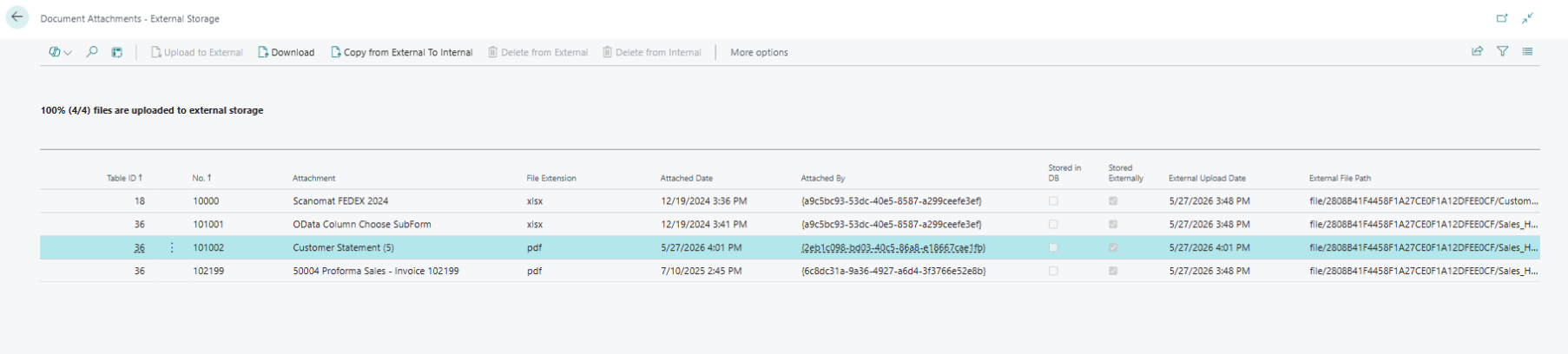Screen dimensions: 1568x354
Task: Toggle Stored in DB checkbox for Scanomat FEDEX
Action: click(1053, 201)
